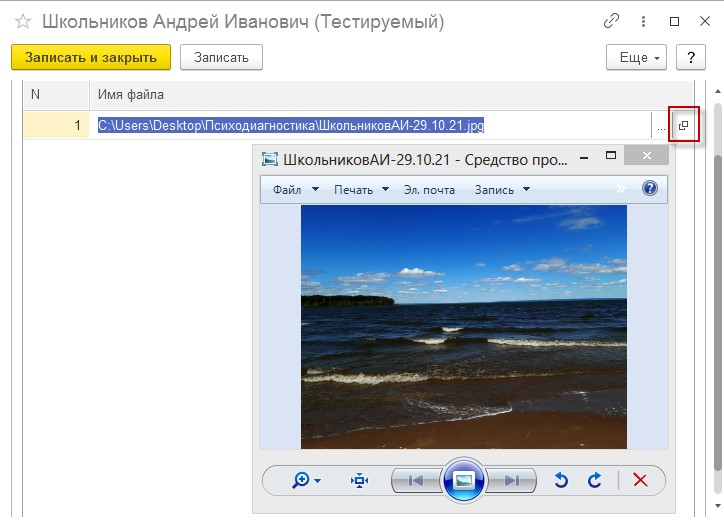Click scrollbar up arrow

718,91
